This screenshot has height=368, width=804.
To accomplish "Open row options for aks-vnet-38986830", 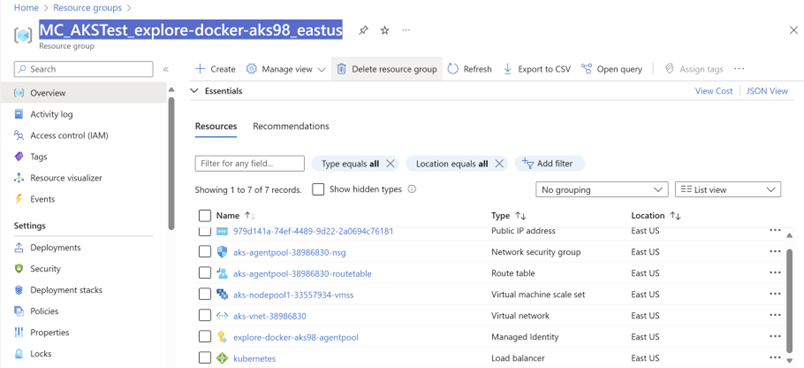I will coord(775,316).
